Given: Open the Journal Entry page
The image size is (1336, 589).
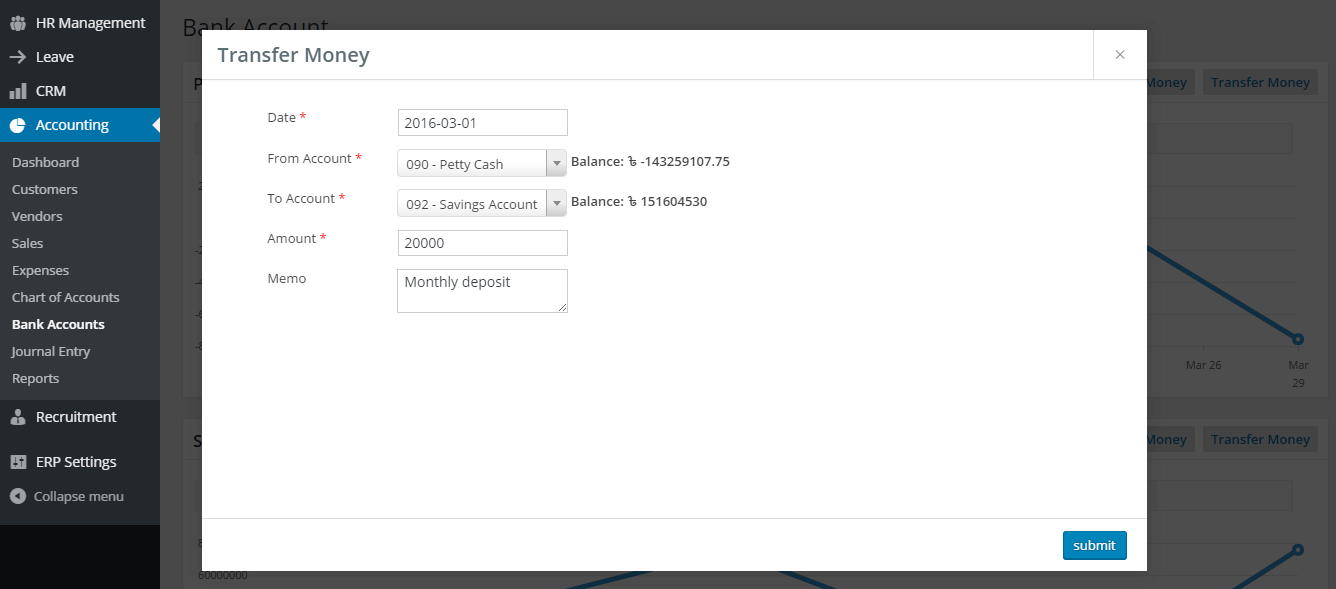Looking at the screenshot, I should pyautogui.click(x=51, y=351).
